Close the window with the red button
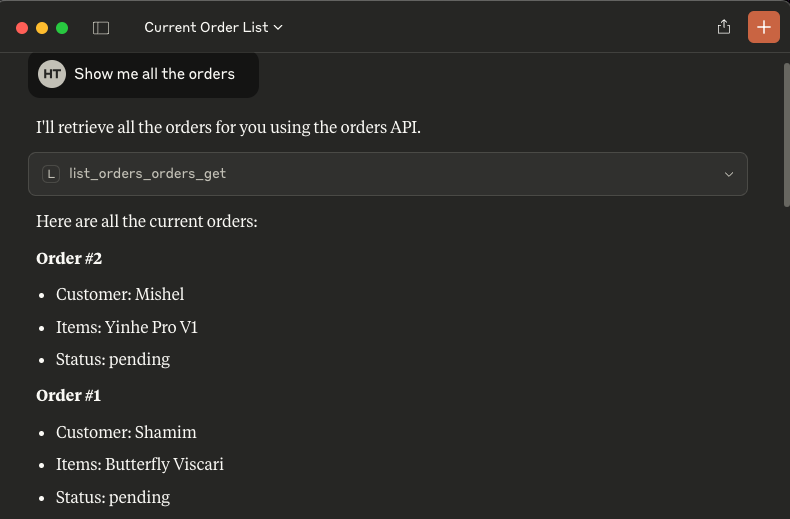Screen dimensions: 790x519 22,28
